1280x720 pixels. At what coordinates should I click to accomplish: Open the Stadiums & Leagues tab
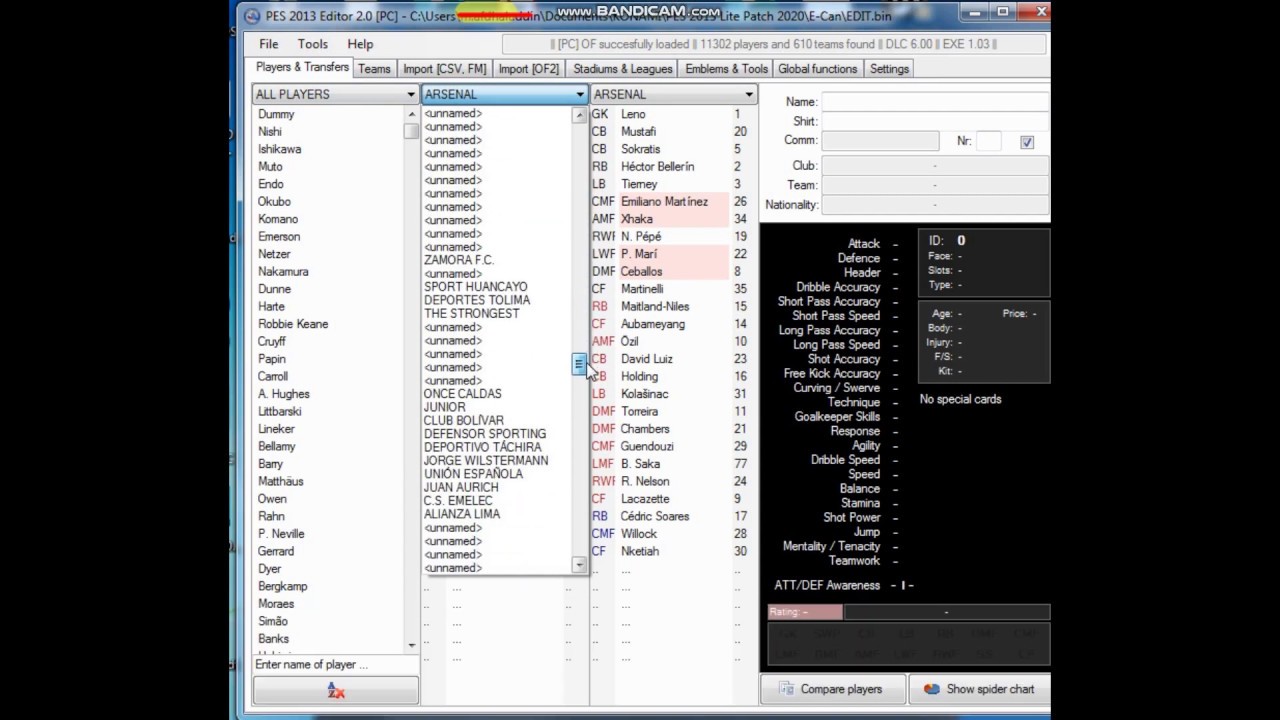point(622,69)
